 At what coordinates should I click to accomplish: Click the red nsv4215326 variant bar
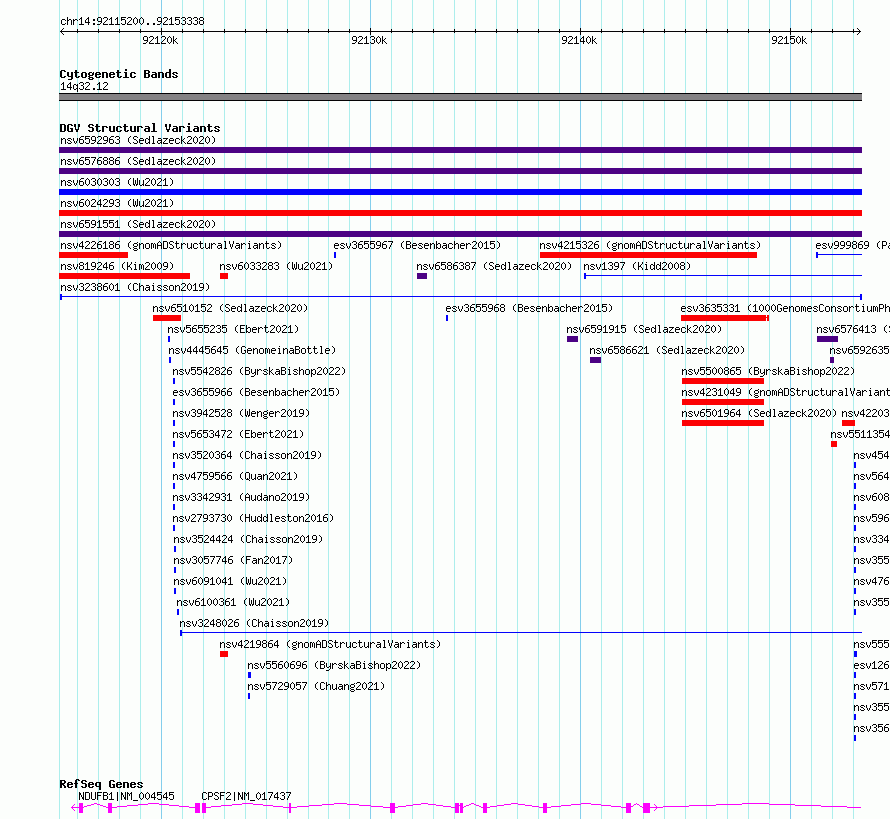pos(648,255)
